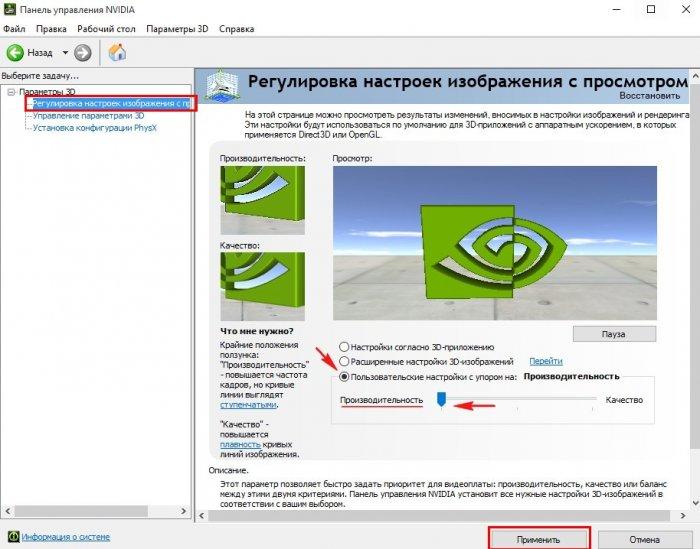This screenshot has width=700, height=549.
Task: Open the Back button history dropdown arrow
Action: [x=65, y=53]
